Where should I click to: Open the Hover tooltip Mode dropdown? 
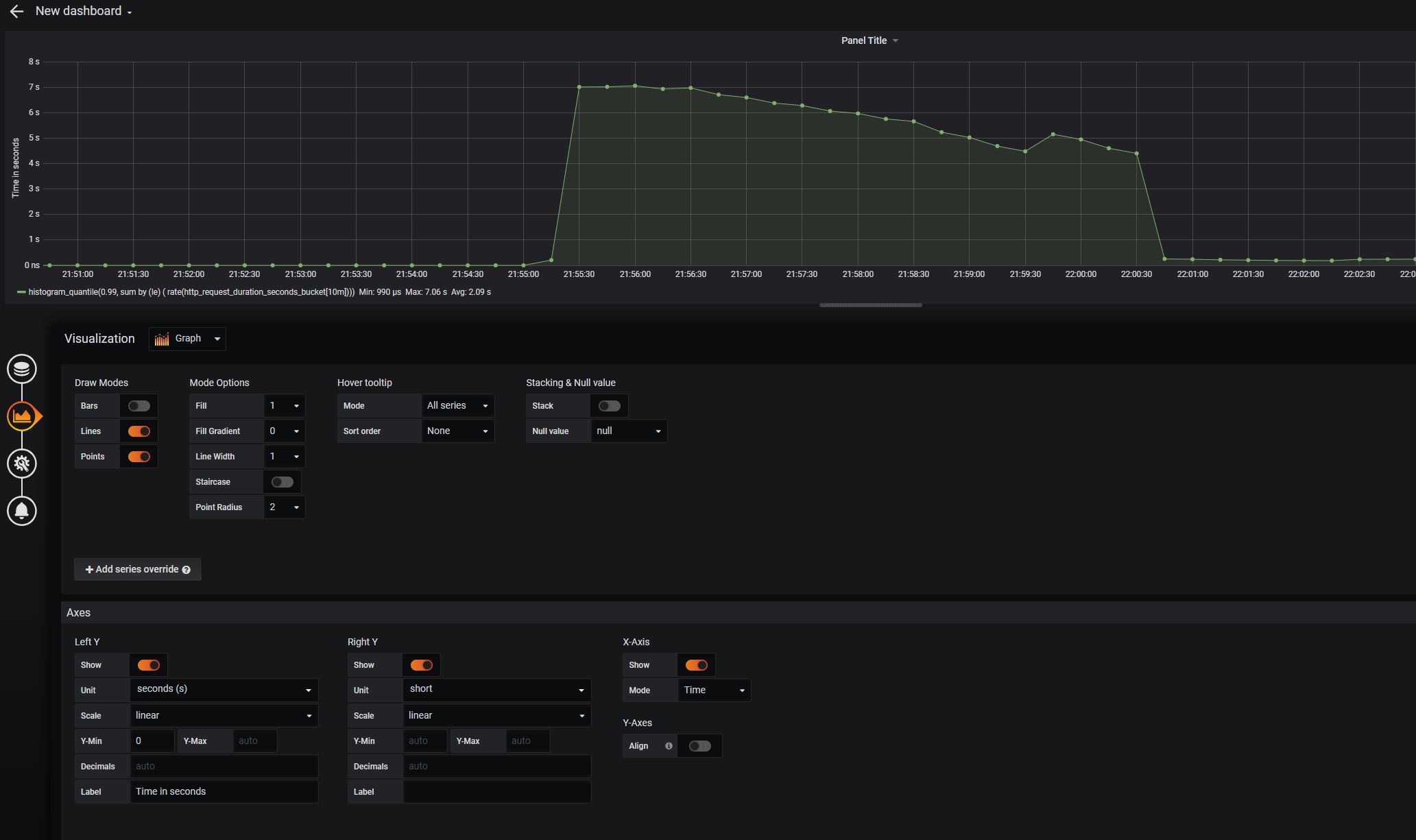click(x=457, y=405)
